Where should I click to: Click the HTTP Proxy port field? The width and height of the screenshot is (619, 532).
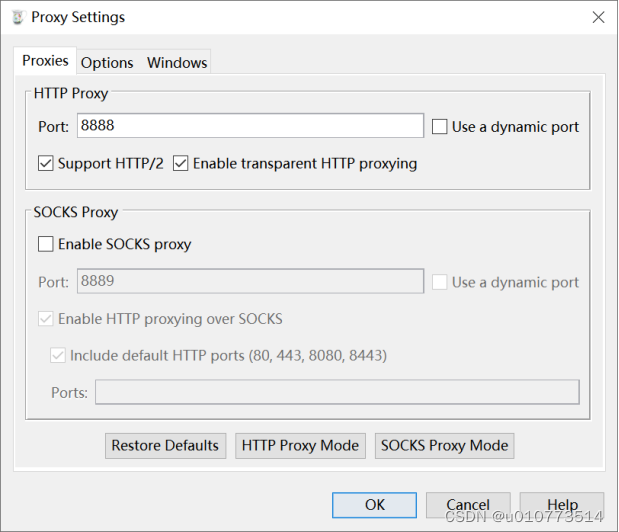[x=250, y=126]
